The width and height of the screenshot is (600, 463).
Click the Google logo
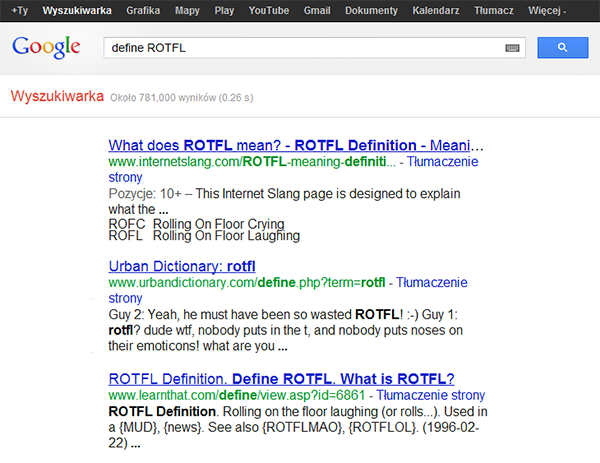click(x=46, y=47)
